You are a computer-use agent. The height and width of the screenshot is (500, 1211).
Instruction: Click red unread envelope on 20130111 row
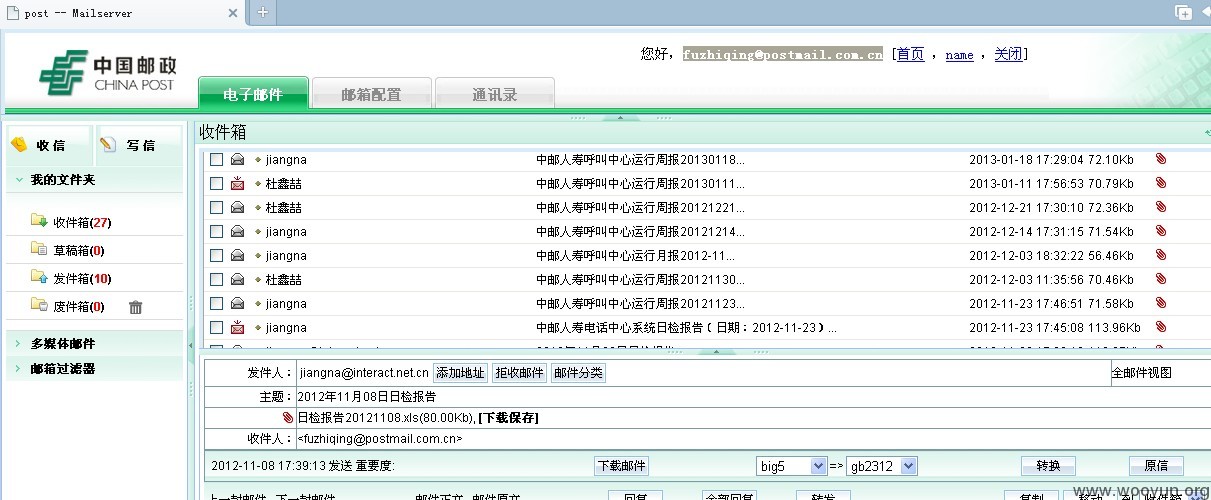pyautogui.click(x=237, y=183)
